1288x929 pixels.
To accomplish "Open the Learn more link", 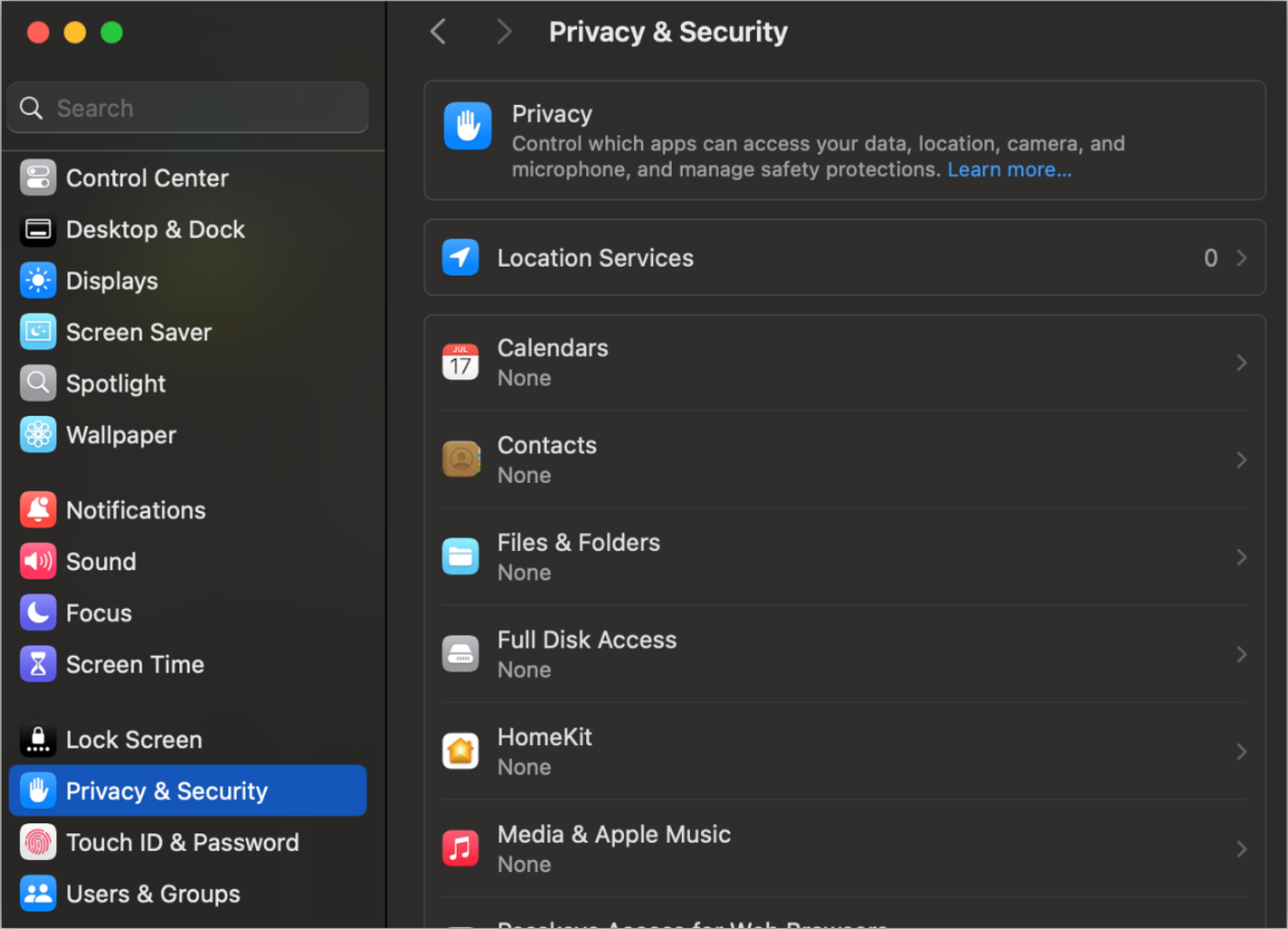I will tap(1009, 169).
